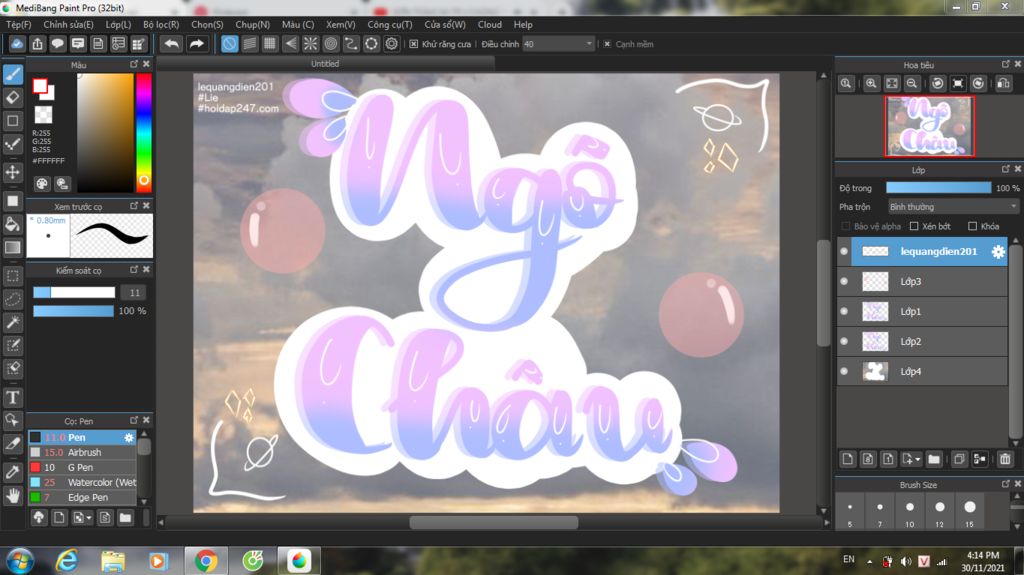The height and width of the screenshot is (575, 1024).
Task: Open Internet Explorer from taskbar
Action: (x=67, y=561)
